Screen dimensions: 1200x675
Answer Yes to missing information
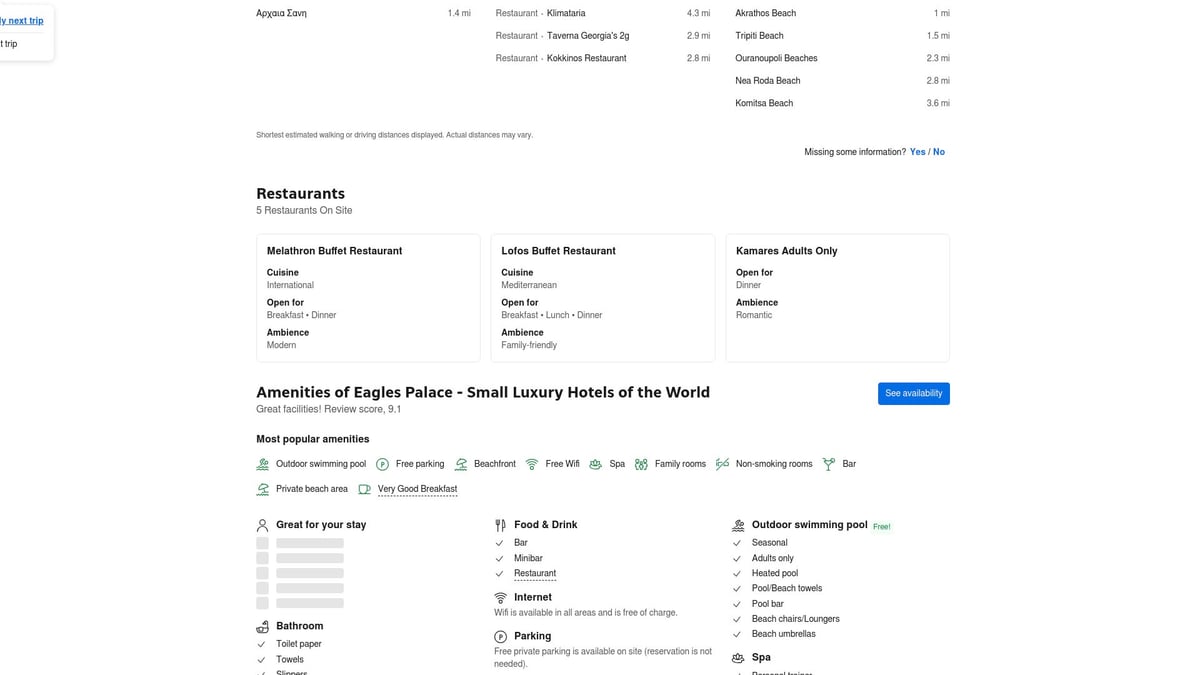(917, 152)
